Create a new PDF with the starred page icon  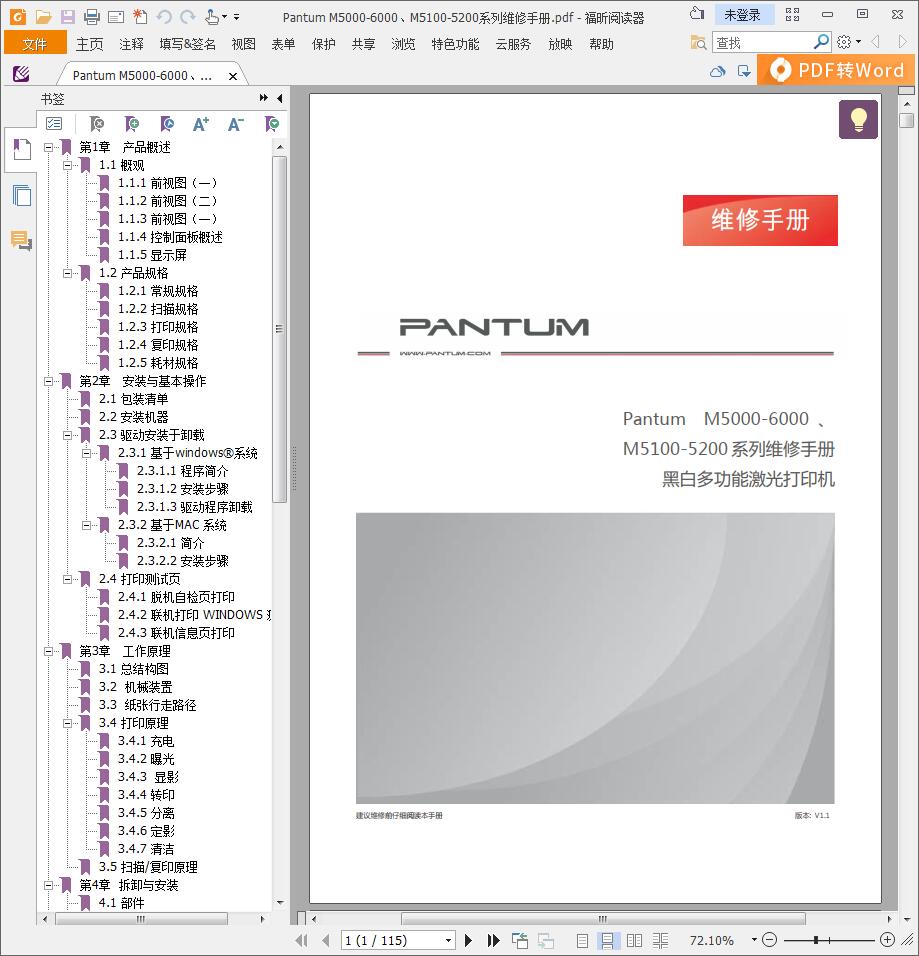coord(140,16)
